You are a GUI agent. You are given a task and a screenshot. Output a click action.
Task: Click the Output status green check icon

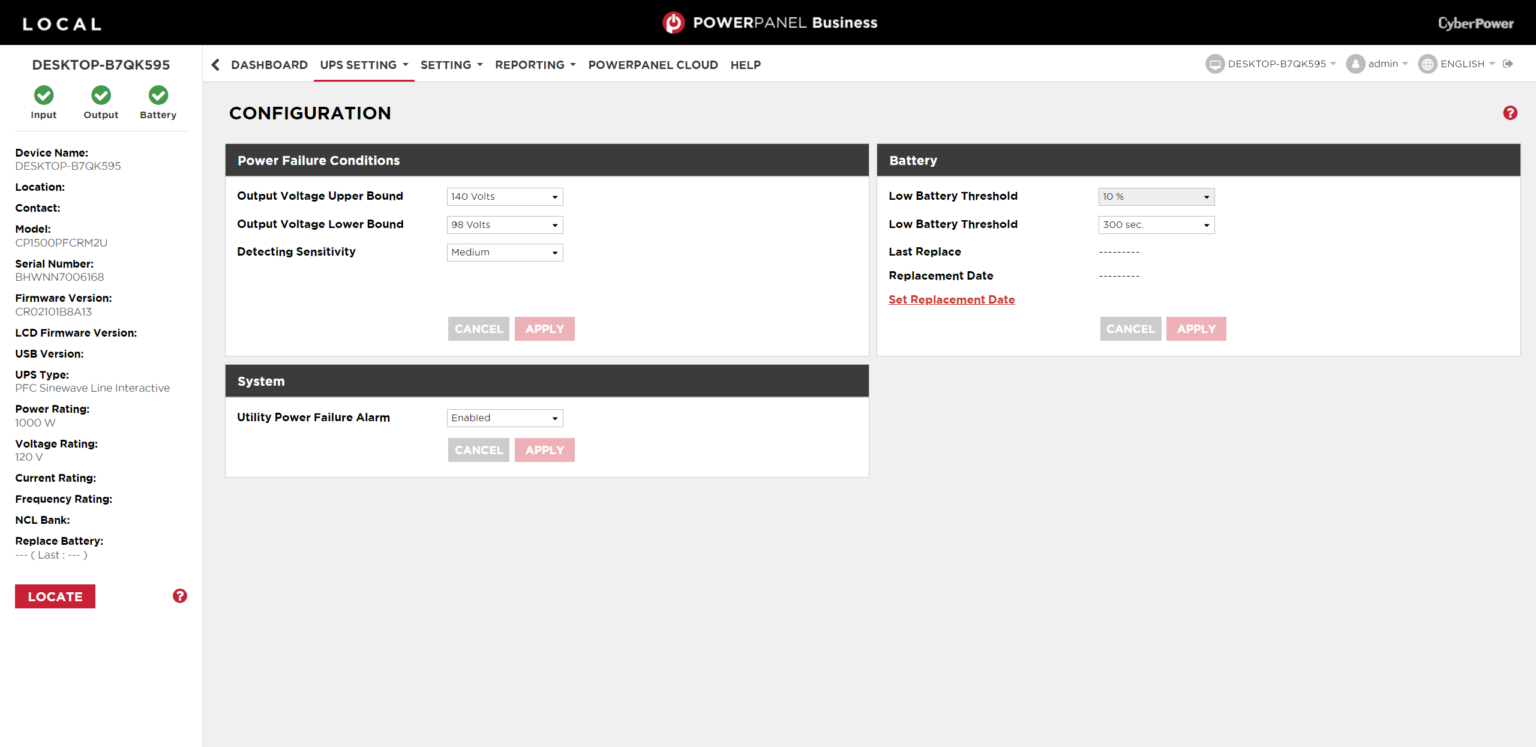pos(101,95)
